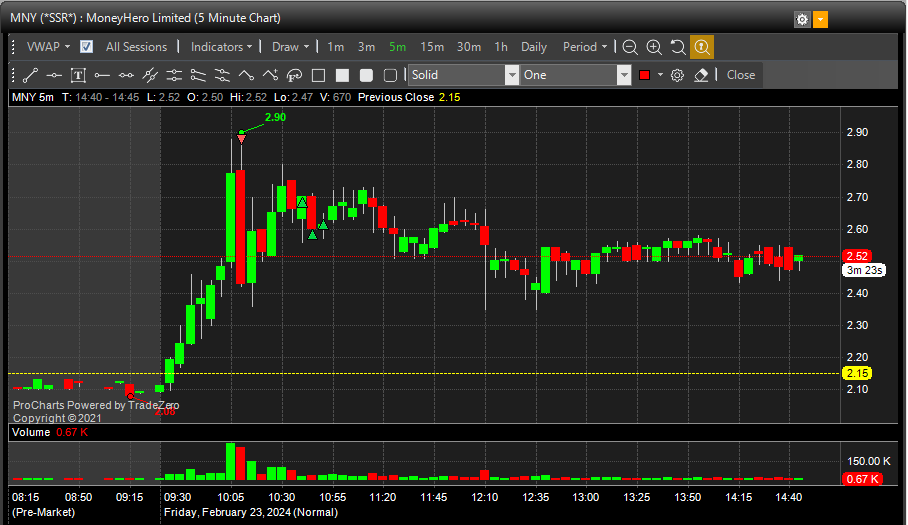The width and height of the screenshot is (908, 525).
Task: Switch to the Daily timeframe
Action: pyautogui.click(x=534, y=47)
